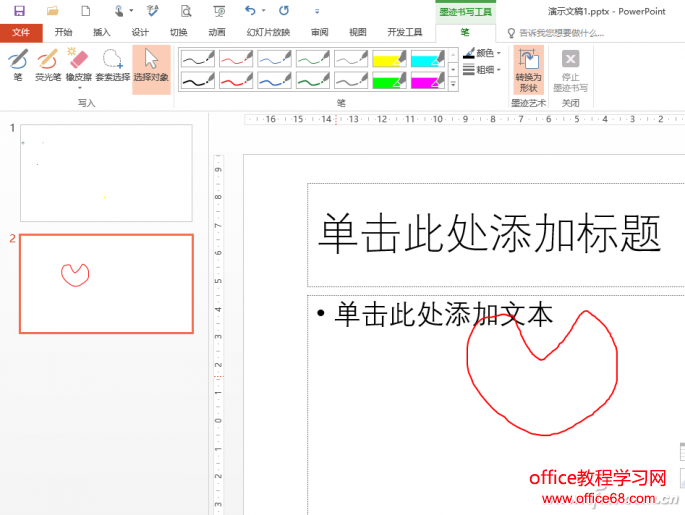Click the Save icon in quick access toolbar
685x515 pixels.
pos(19,10)
